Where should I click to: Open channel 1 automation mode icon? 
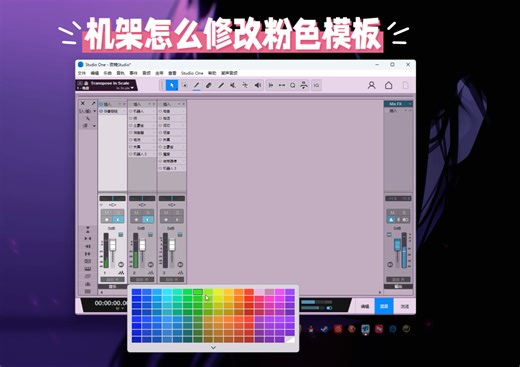click(121, 273)
